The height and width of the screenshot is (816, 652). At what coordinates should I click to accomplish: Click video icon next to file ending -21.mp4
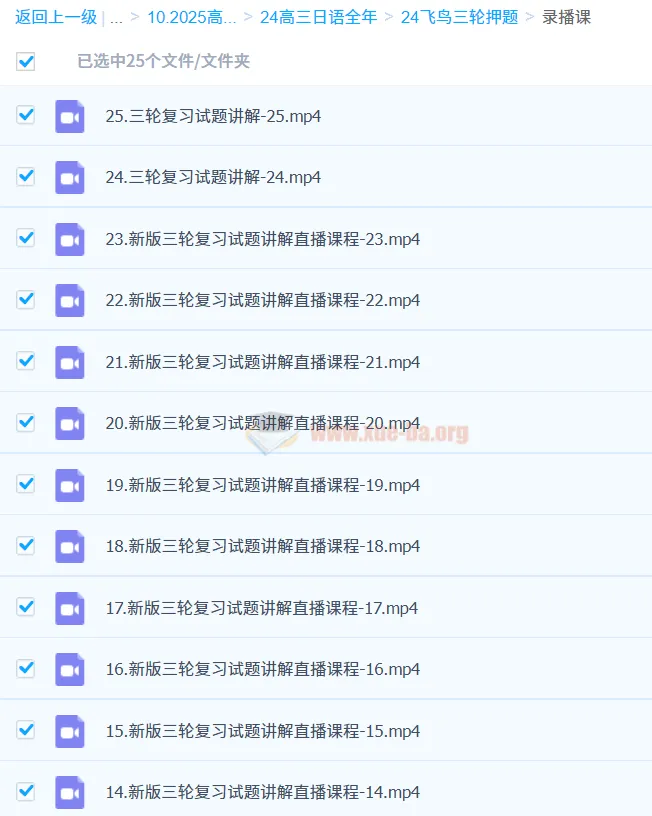[70, 362]
